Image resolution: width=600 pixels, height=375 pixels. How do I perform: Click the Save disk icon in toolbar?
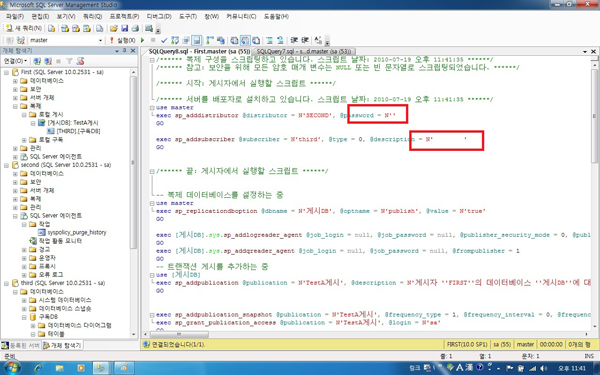pos(124,28)
